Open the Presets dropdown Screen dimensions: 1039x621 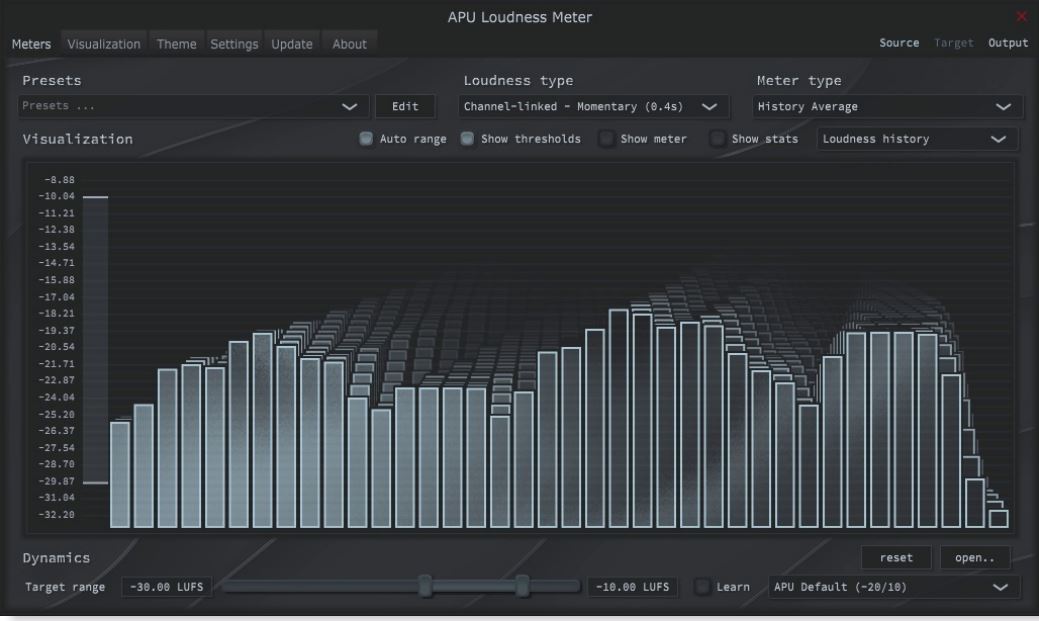coord(193,106)
